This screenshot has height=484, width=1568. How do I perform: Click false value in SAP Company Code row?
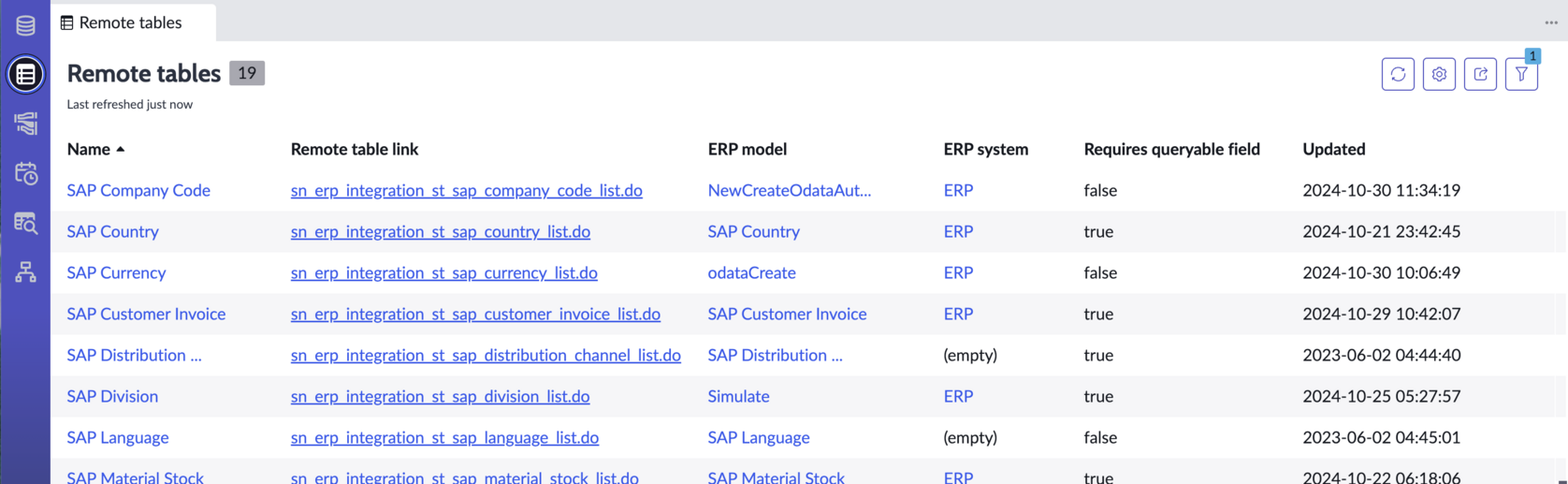[1100, 190]
